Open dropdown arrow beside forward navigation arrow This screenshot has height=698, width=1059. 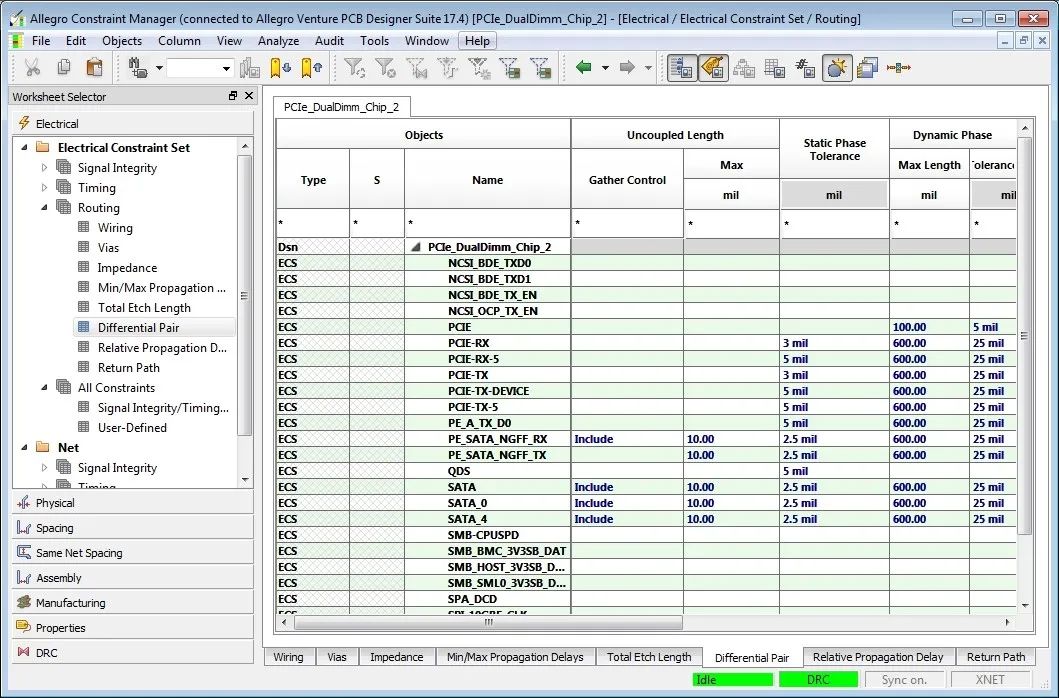click(x=648, y=68)
